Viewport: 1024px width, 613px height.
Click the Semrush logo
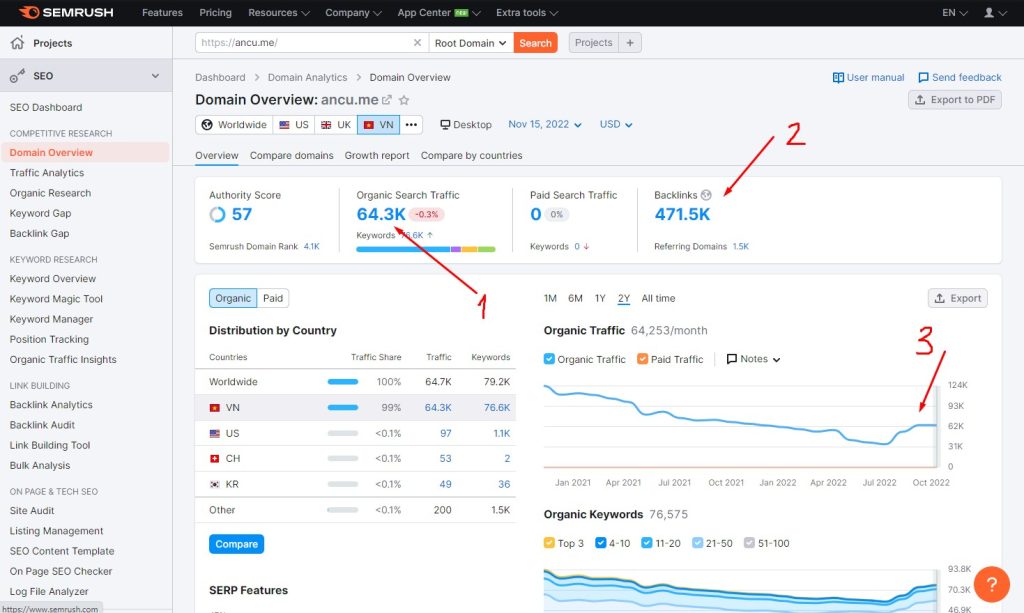[66, 12]
